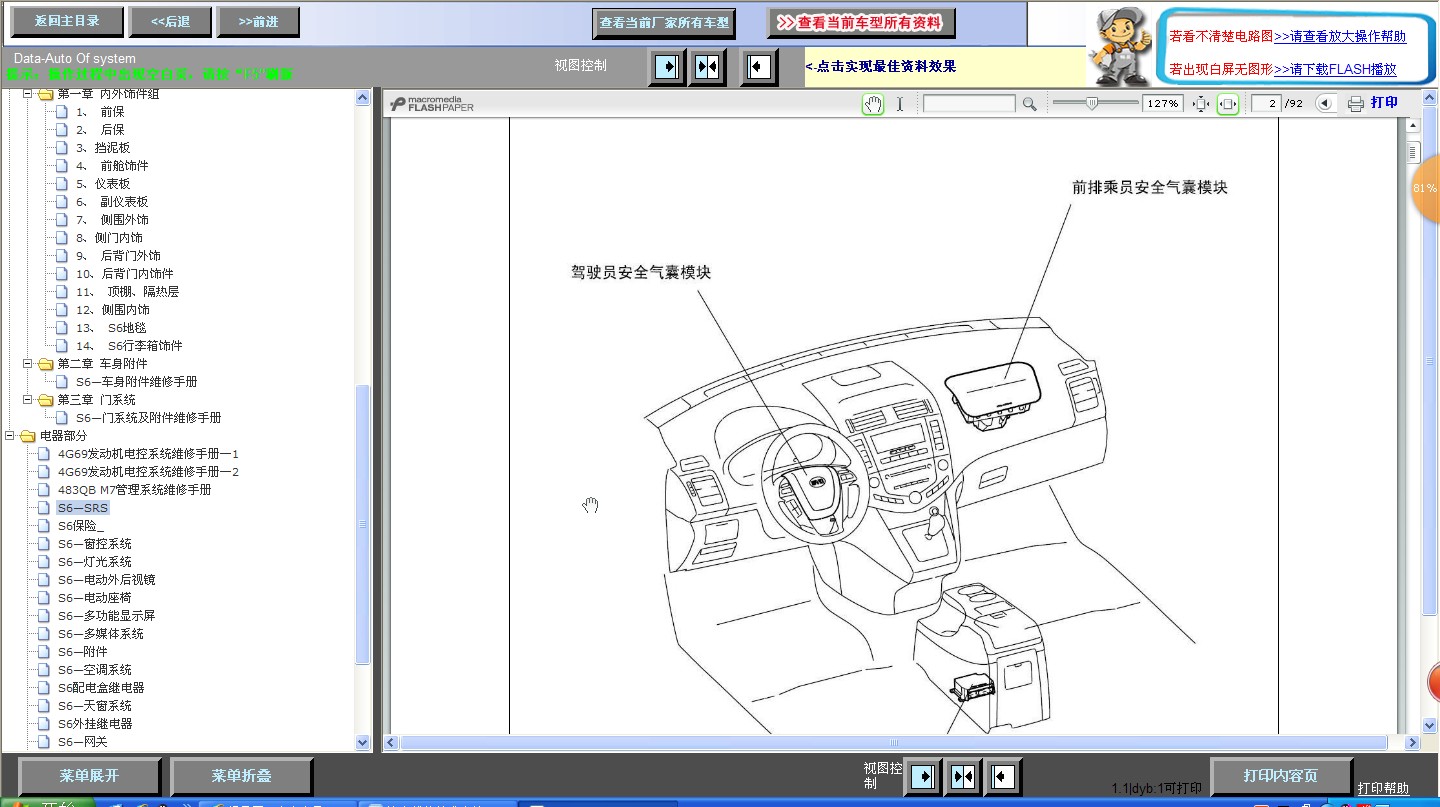Screen dimensions: 1440x807
Task: Click the page number input field
Action: 1267,103
